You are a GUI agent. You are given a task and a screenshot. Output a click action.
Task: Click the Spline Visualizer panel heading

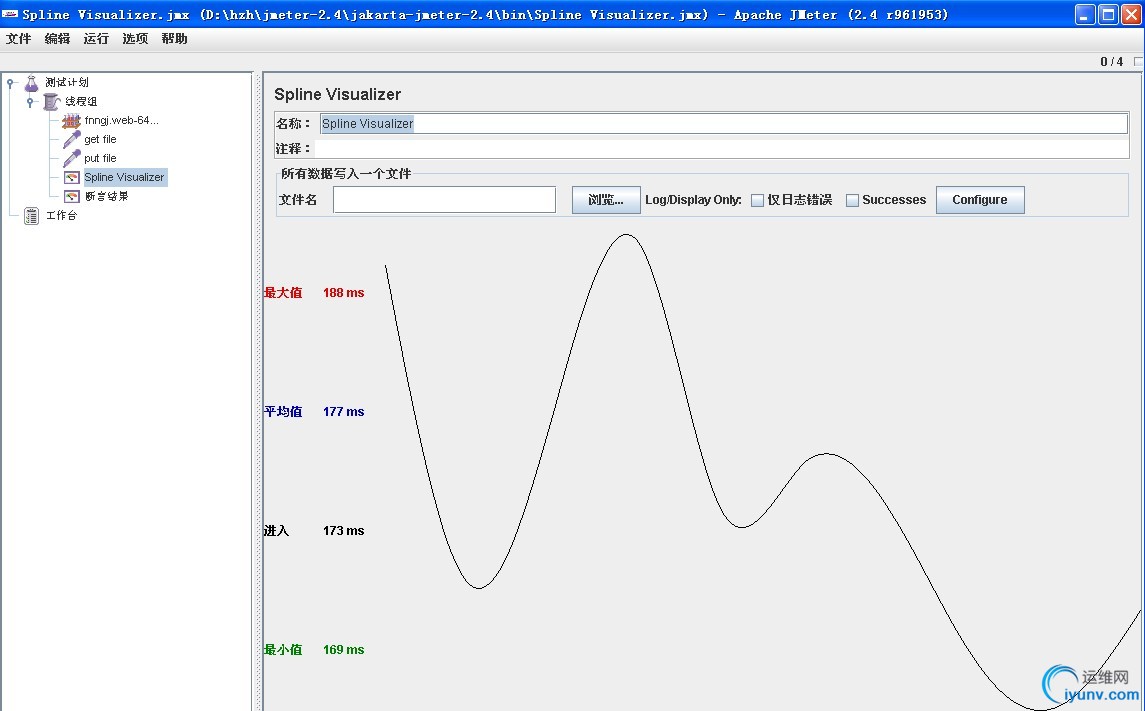pos(337,95)
